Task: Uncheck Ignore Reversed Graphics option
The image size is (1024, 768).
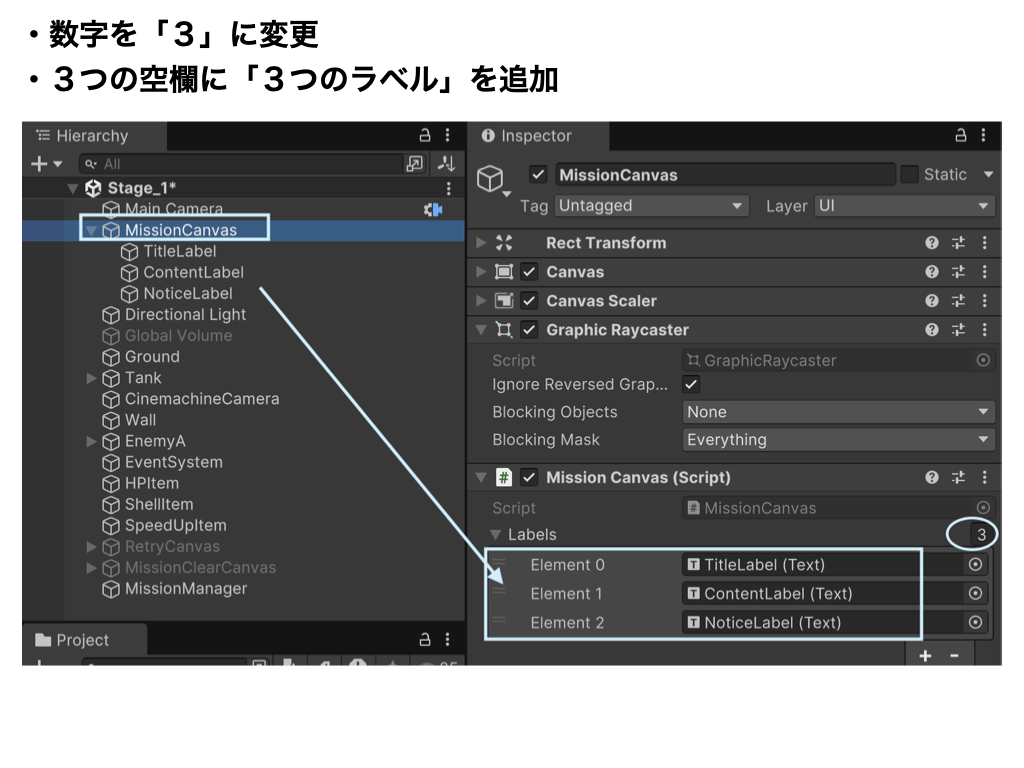Action: pos(691,384)
